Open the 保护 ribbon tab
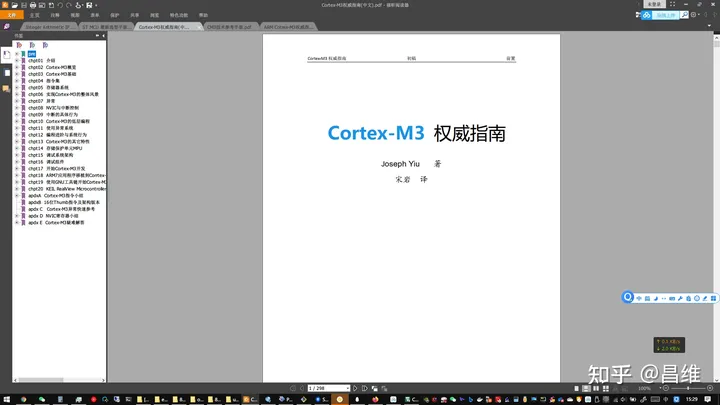The image size is (720, 405). pyautogui.click(x=115, y=15)
